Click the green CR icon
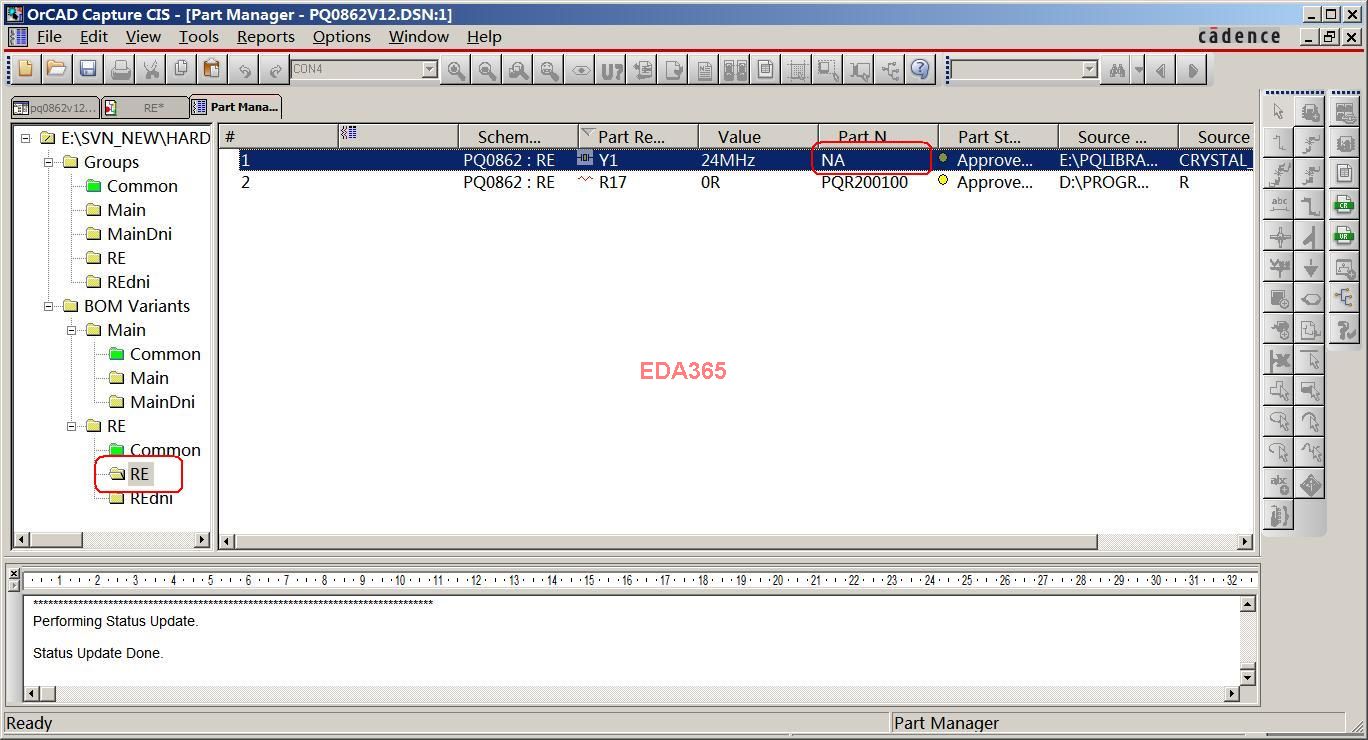Image resolution: width=1368 pixels, height=740 pixels. click(x=1344, y=204)
